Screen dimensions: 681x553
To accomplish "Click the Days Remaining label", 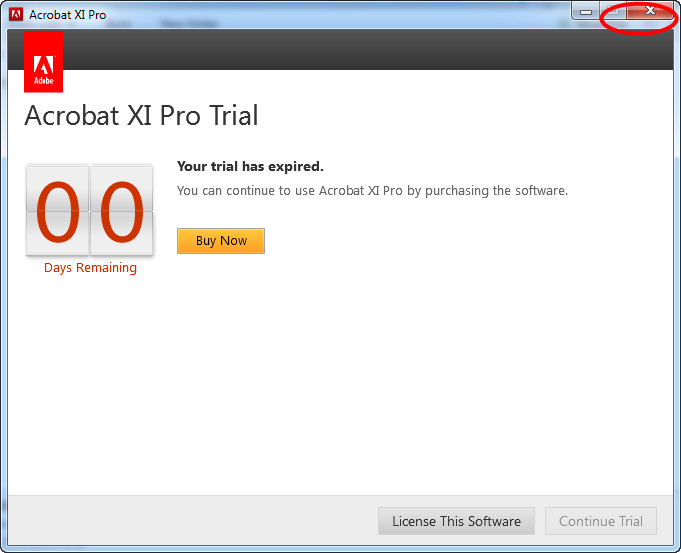I will pyautogui.click(x=90, y=268).
